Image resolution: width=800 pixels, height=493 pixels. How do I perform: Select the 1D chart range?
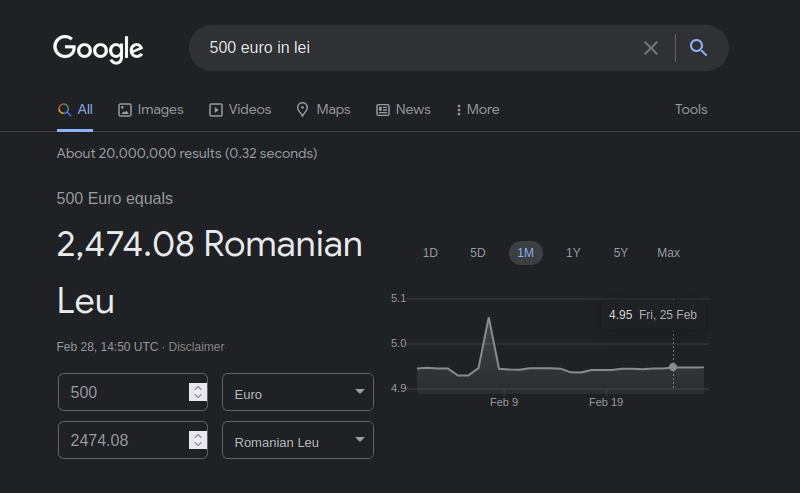point(430,253)
